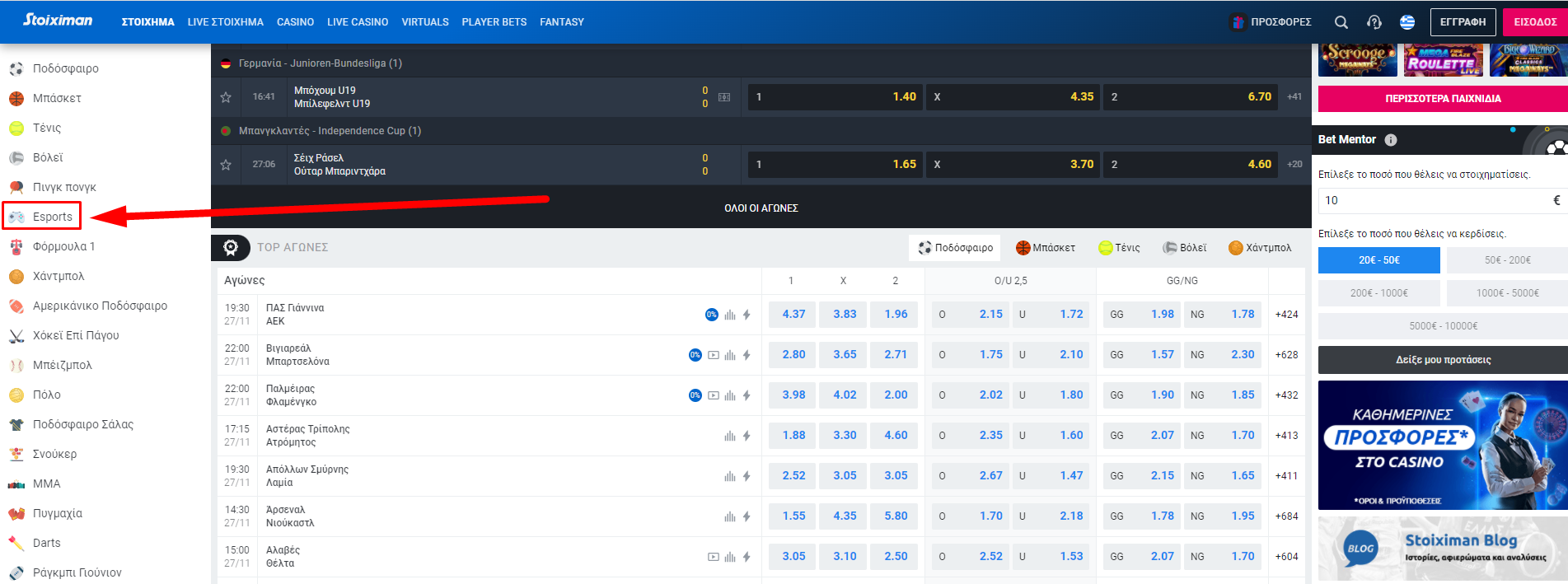Click the 0% icon on ΠΑΣ Γιάννινα row
This screenshot has height=584, width=1568.
pos(712,315)
